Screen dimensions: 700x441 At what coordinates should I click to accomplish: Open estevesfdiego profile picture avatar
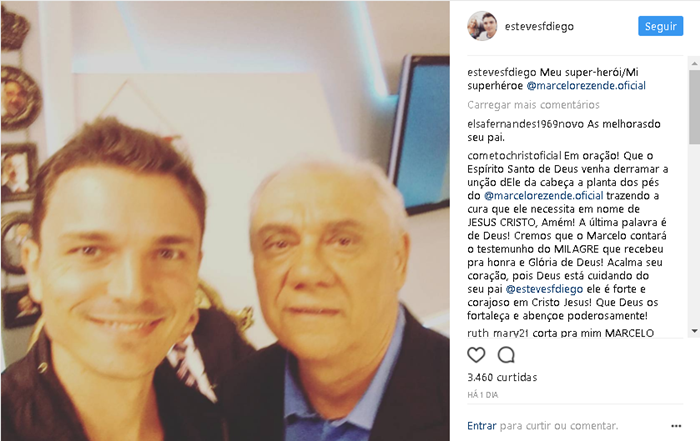point(482,26)
